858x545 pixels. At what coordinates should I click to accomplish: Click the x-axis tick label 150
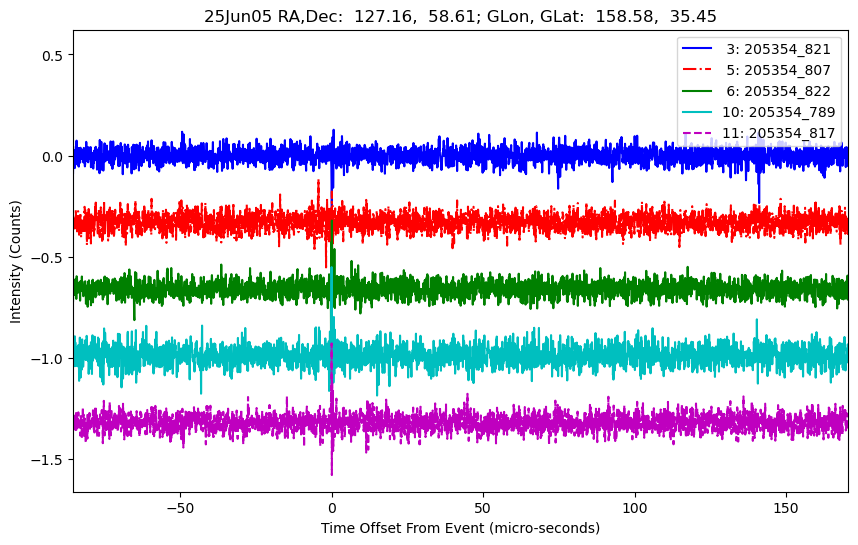pos(786,508)
